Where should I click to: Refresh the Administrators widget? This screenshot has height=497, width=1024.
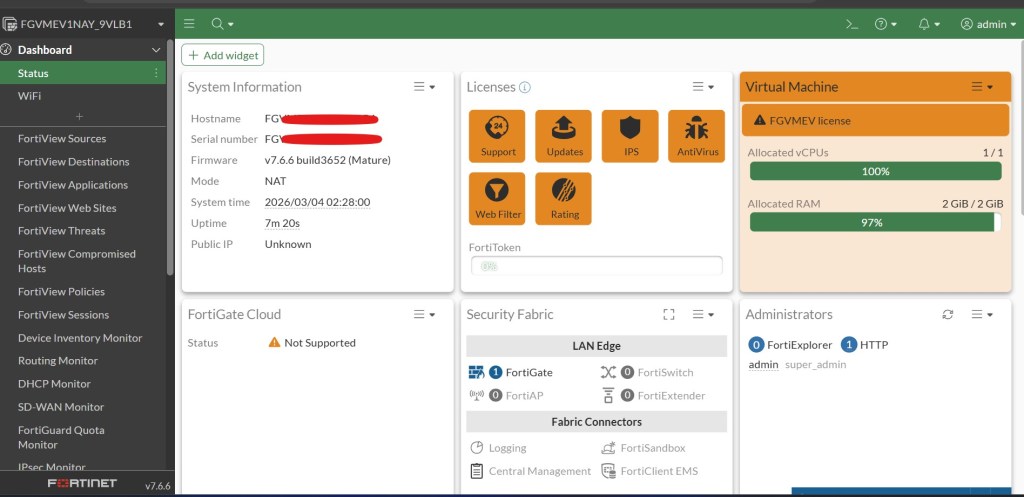(948, 315)
